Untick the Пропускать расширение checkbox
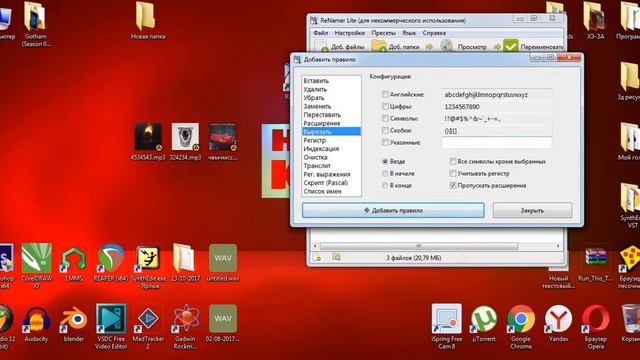The width and height of the screenshot is (640, 360). 453,185
